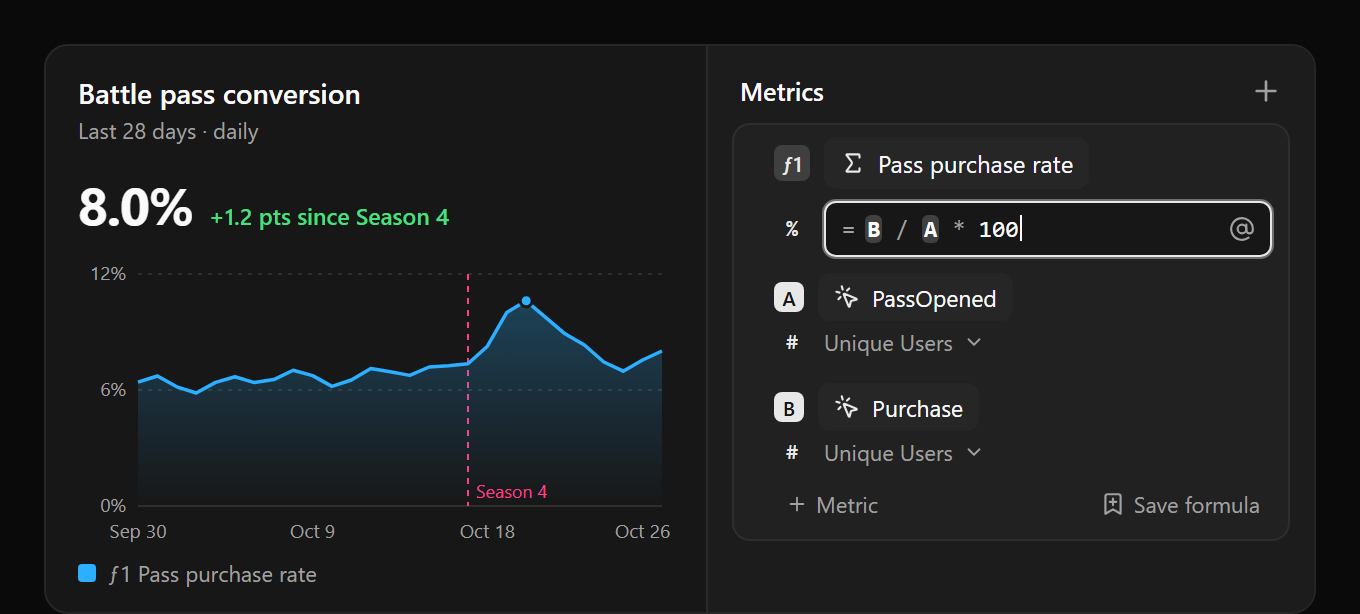Open the Pass purchase rate name chip

click(x=956, y=164)
